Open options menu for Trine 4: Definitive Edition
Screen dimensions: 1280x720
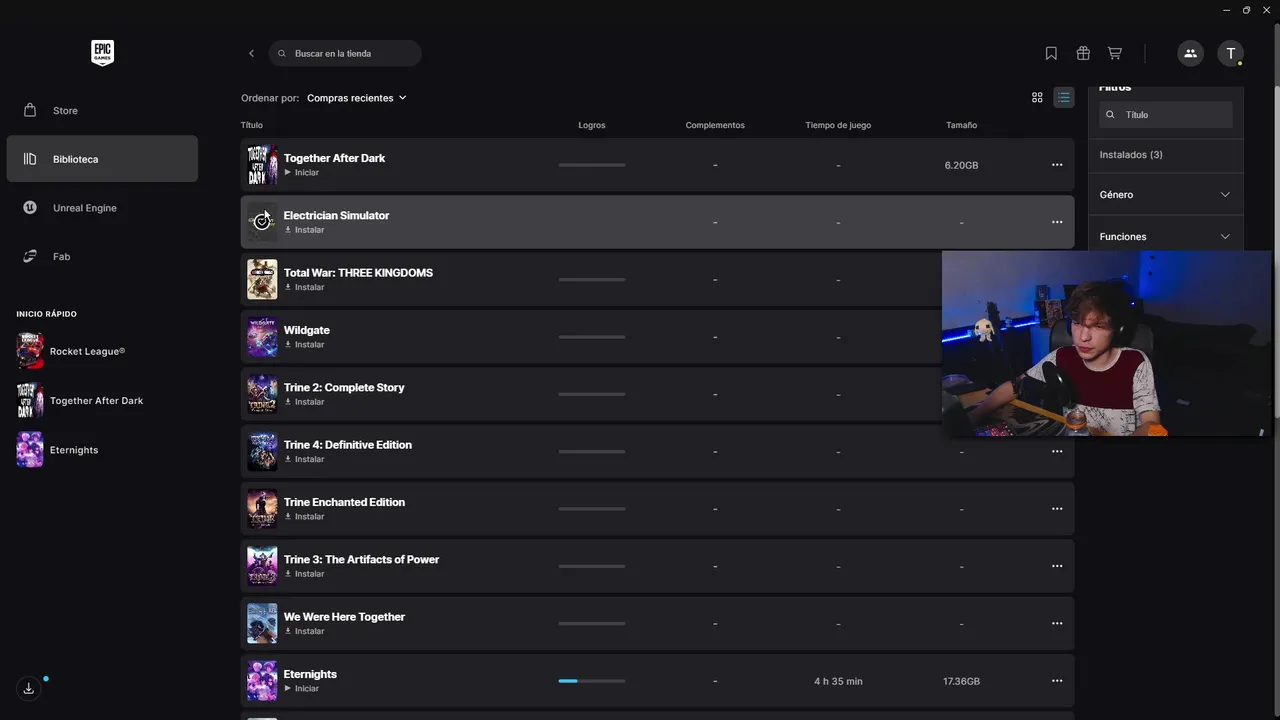point(1057,451)
